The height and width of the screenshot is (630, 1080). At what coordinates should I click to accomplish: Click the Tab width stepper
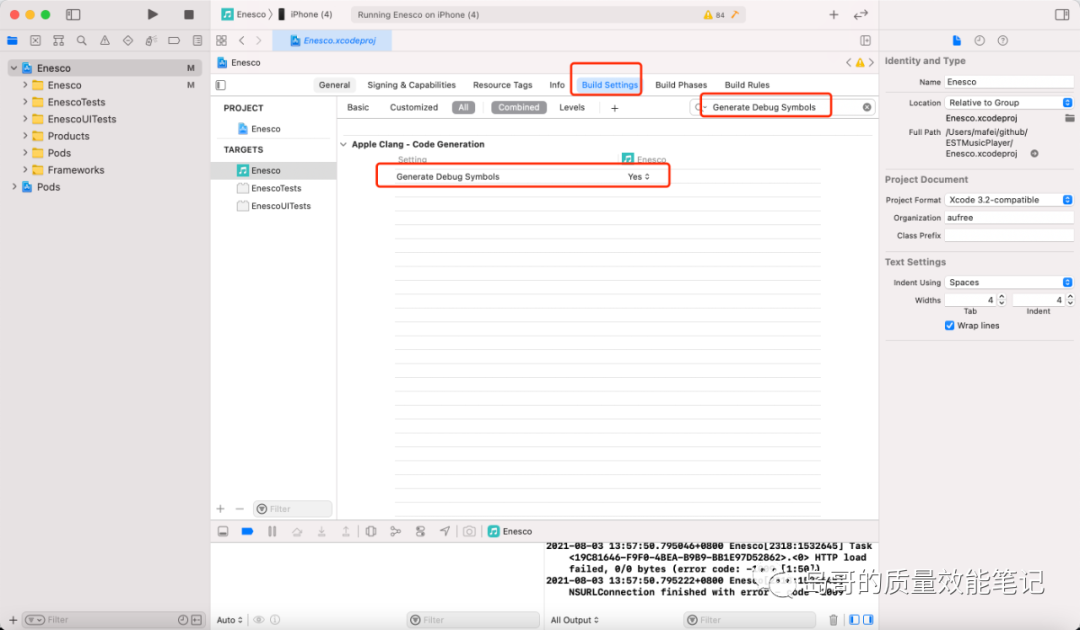coord(1001,300)
